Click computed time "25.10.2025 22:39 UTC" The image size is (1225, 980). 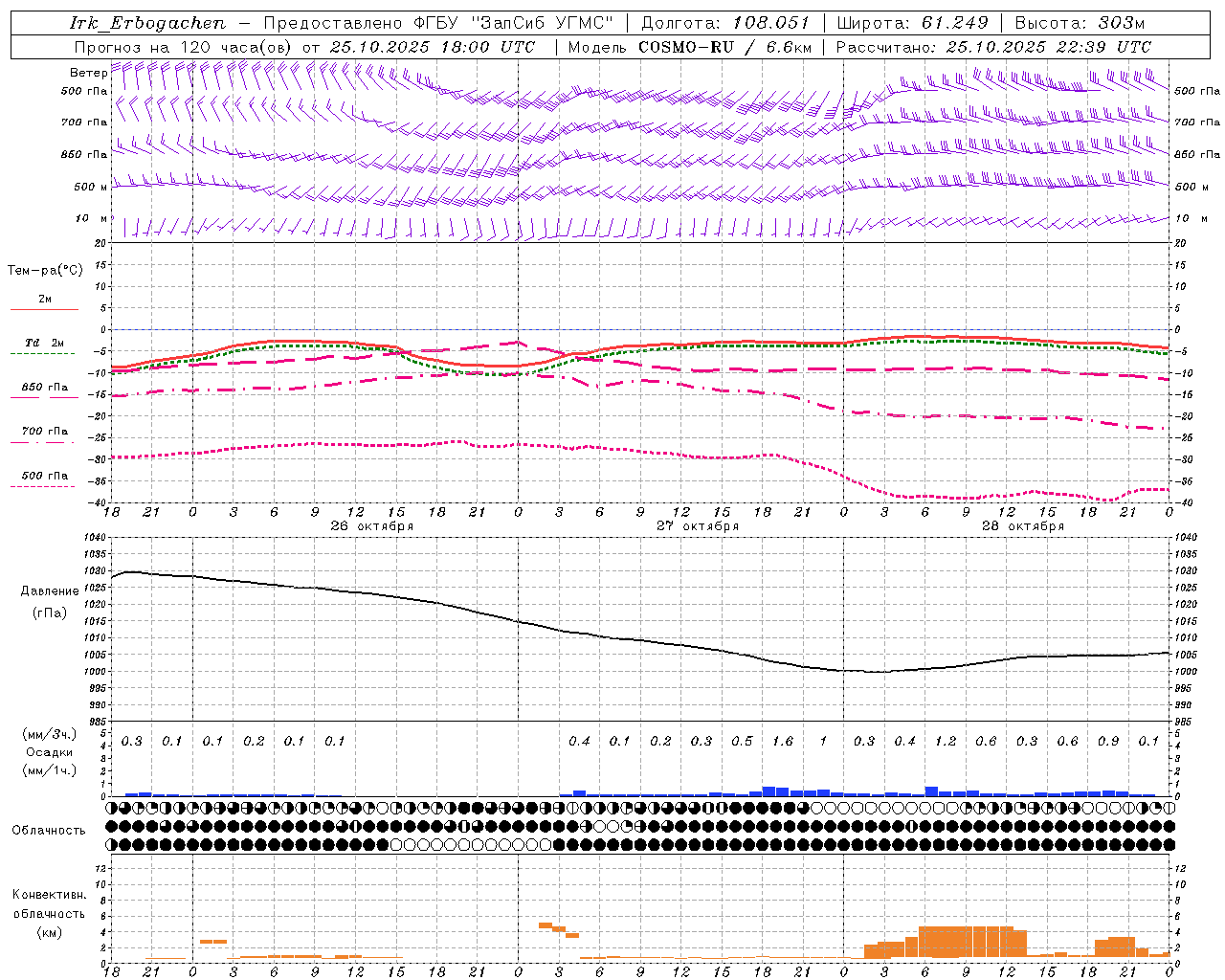pyautogui.click(x=1049, y=47)
